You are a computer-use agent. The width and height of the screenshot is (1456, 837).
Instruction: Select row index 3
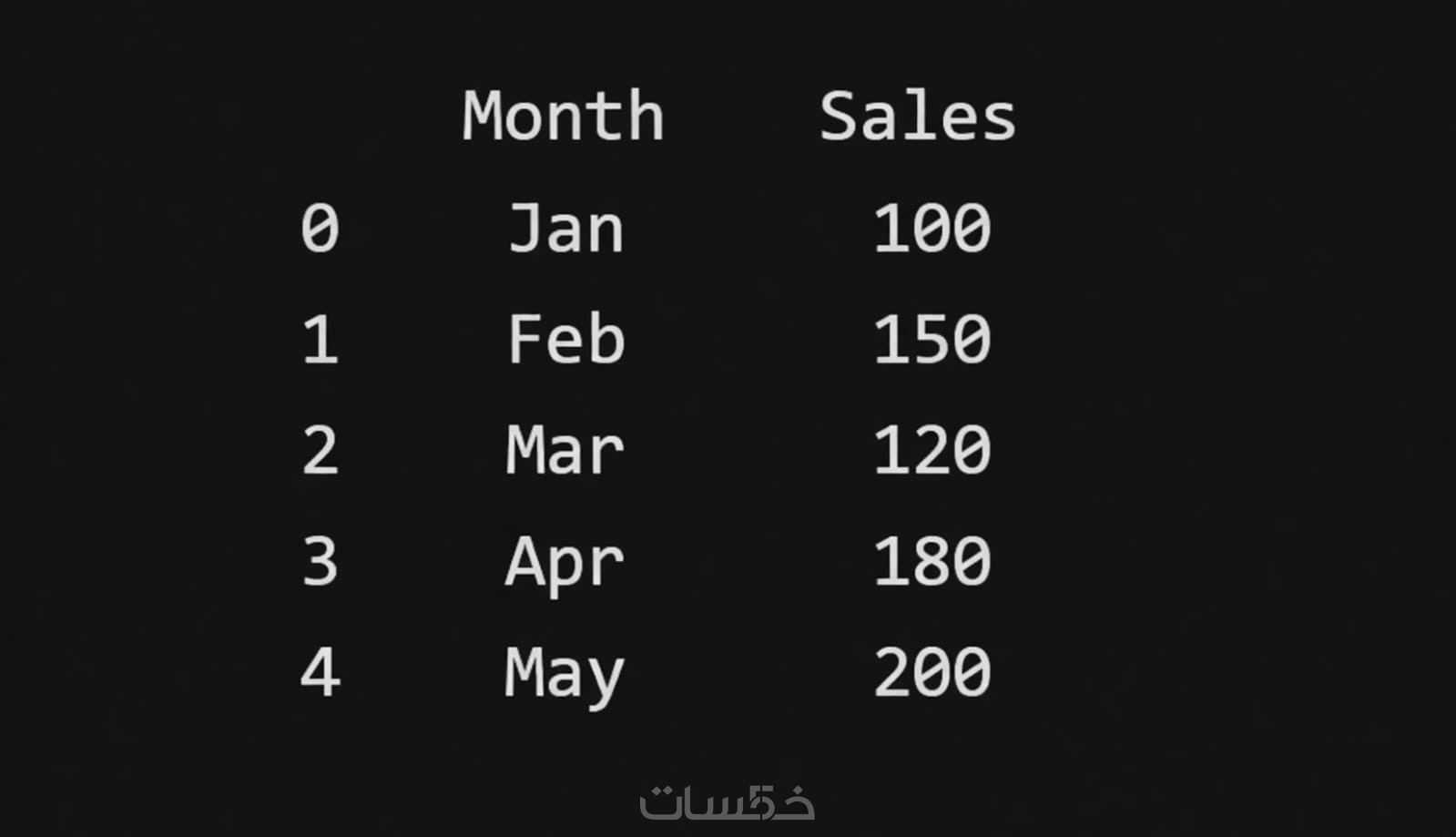(320, 562)
